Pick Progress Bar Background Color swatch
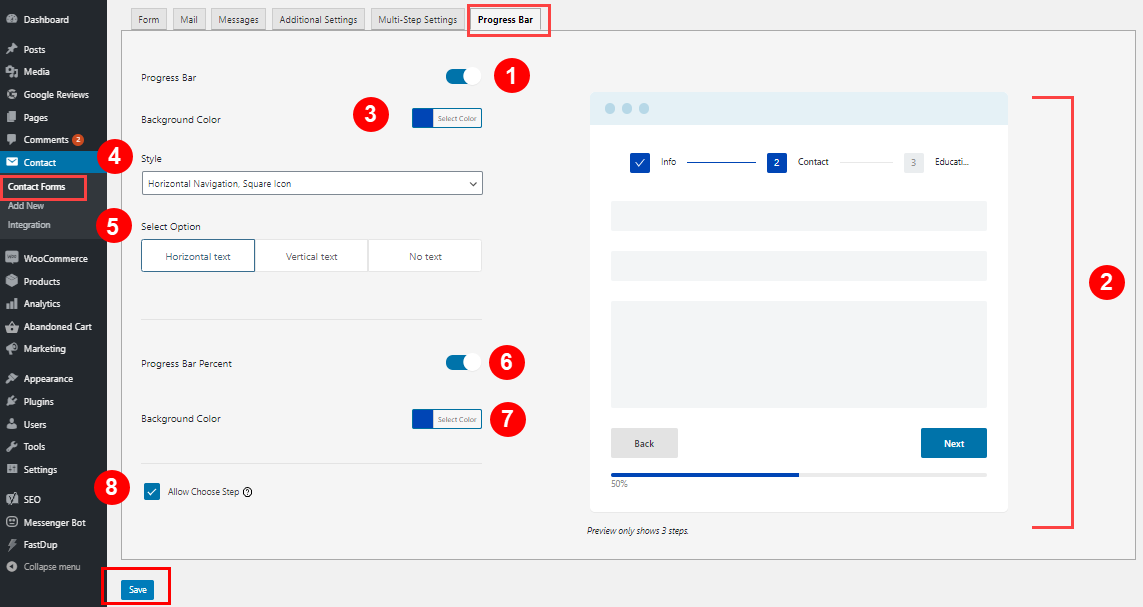 (x=423, y=118)
